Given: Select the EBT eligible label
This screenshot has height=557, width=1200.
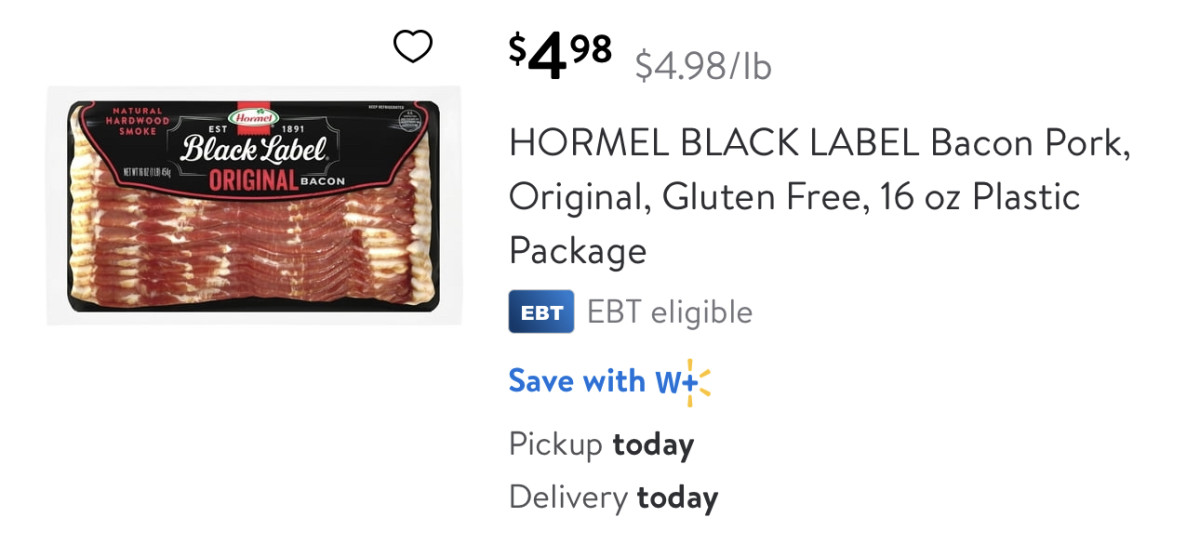Looking at the screenshot, I should click(669, 312).
